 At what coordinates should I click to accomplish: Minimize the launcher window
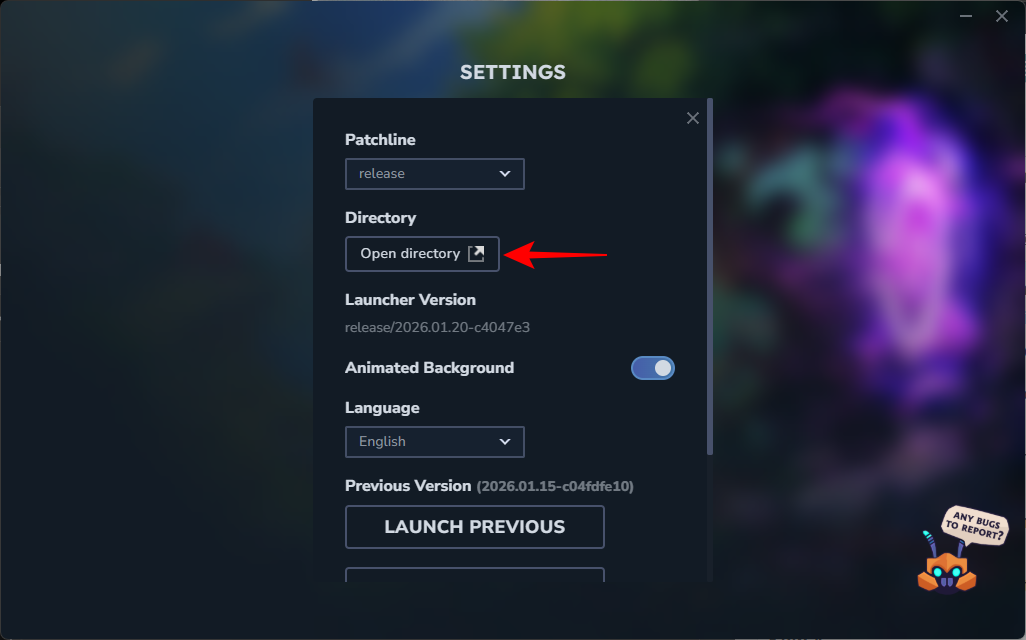(x=966, y=16)
